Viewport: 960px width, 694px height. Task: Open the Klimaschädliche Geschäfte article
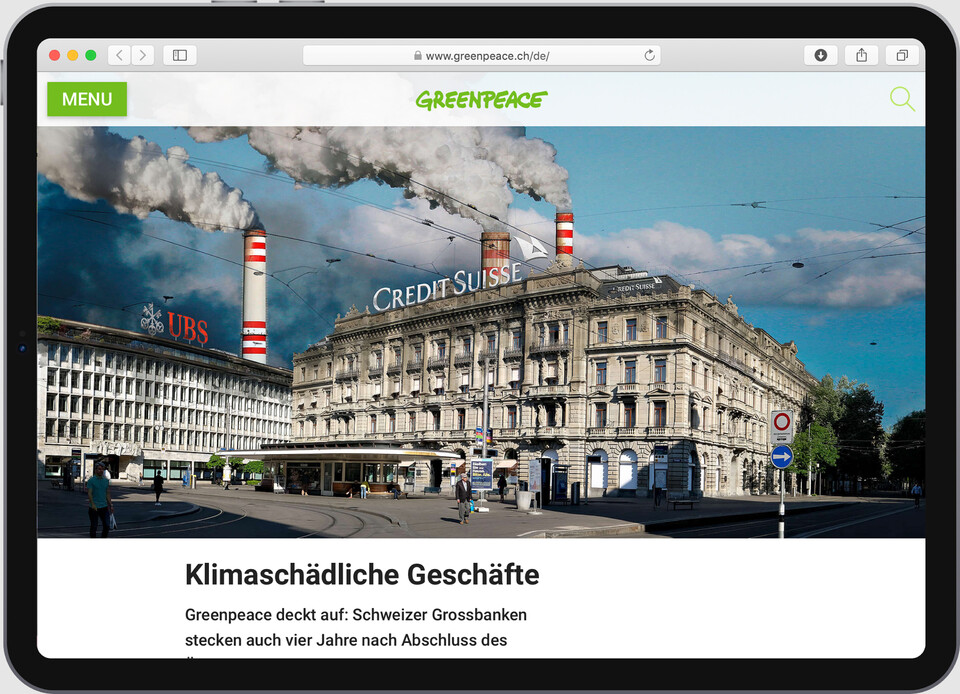pyautogui.click(x=361, y=574)
